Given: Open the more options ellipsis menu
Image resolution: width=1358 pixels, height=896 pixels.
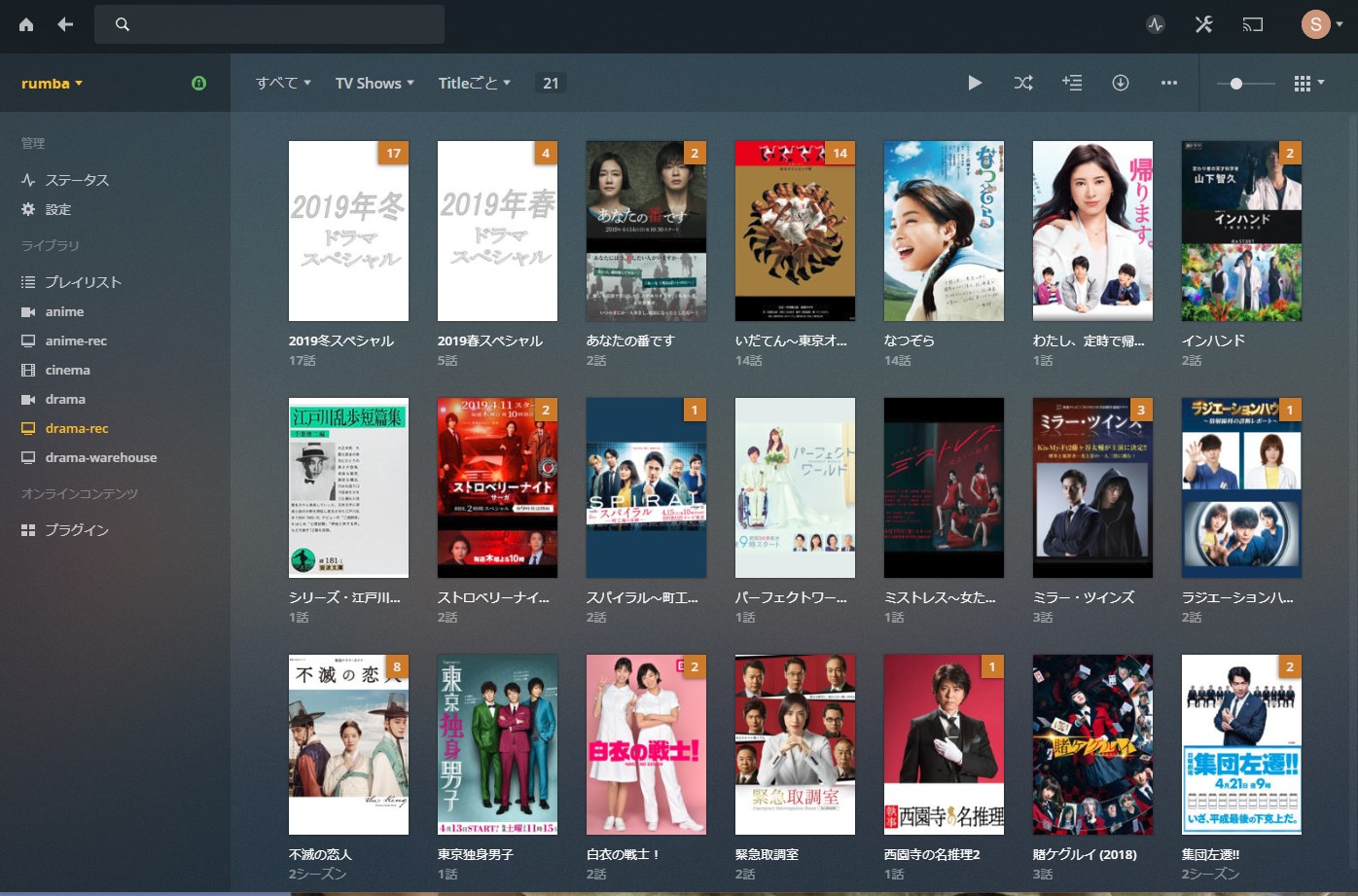Looking at the screenshot, I should (x=1169, y=84).
